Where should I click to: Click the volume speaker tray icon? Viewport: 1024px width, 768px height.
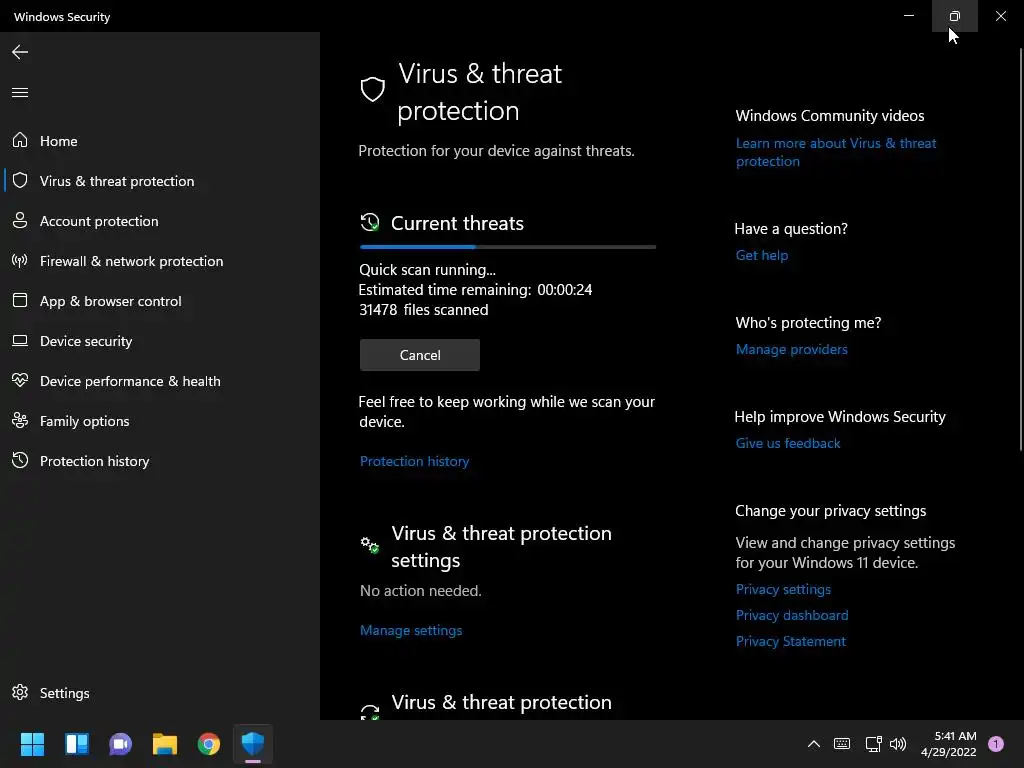[x=898, y=744]
